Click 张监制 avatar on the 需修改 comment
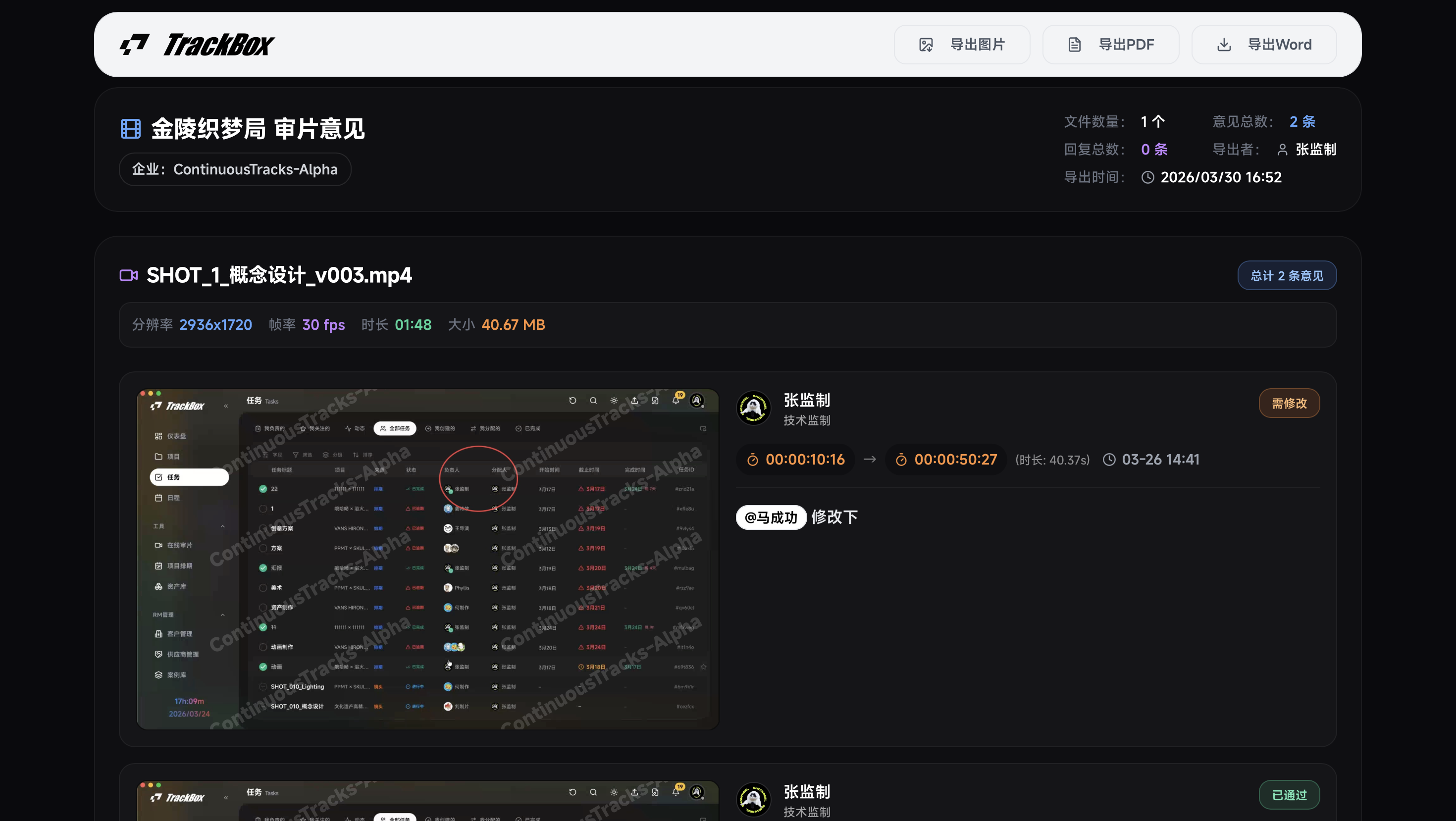Viewport: 1456px width, 821px height. 753,408
